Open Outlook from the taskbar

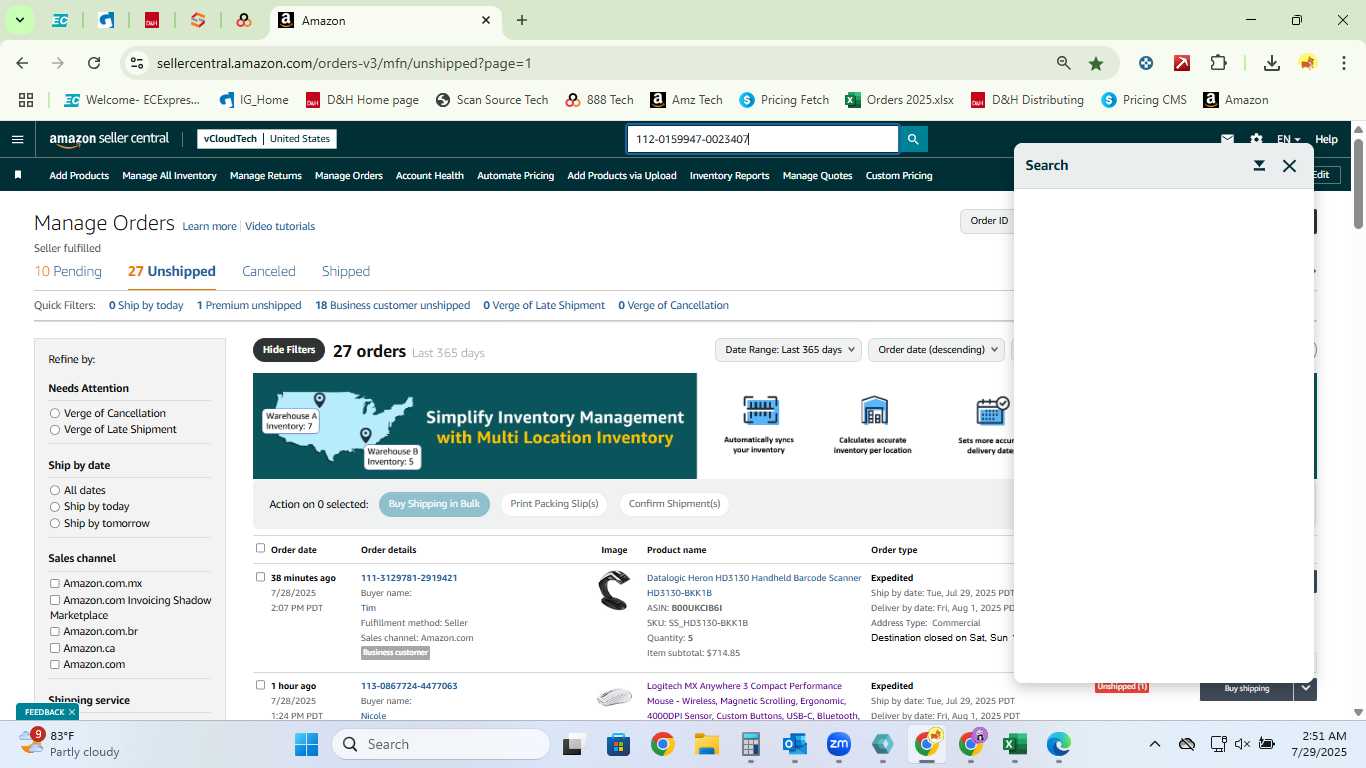coord(795,744)
